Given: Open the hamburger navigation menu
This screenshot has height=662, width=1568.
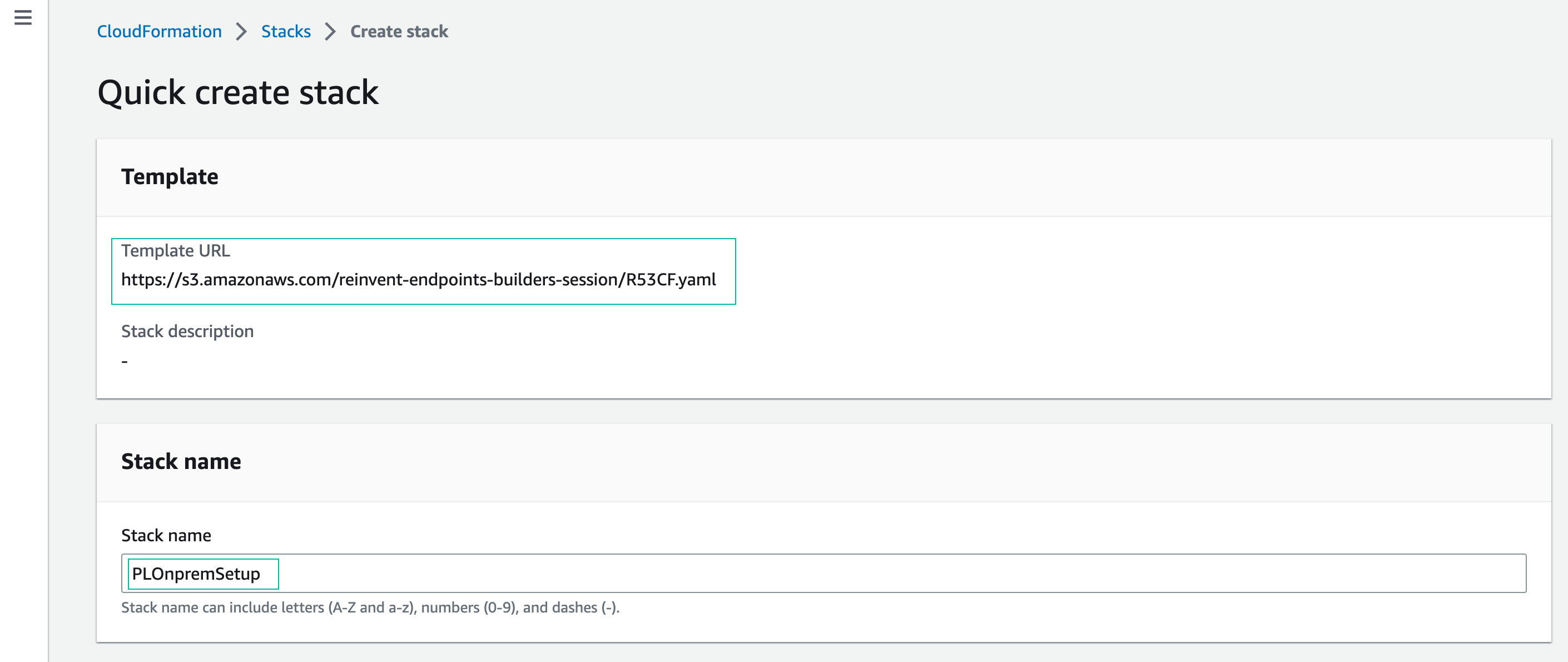Looking at the screenshot, I should (23, 18).
